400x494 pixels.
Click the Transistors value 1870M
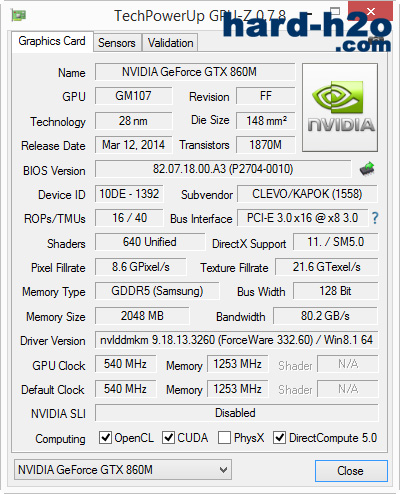(x=266, y=145)
